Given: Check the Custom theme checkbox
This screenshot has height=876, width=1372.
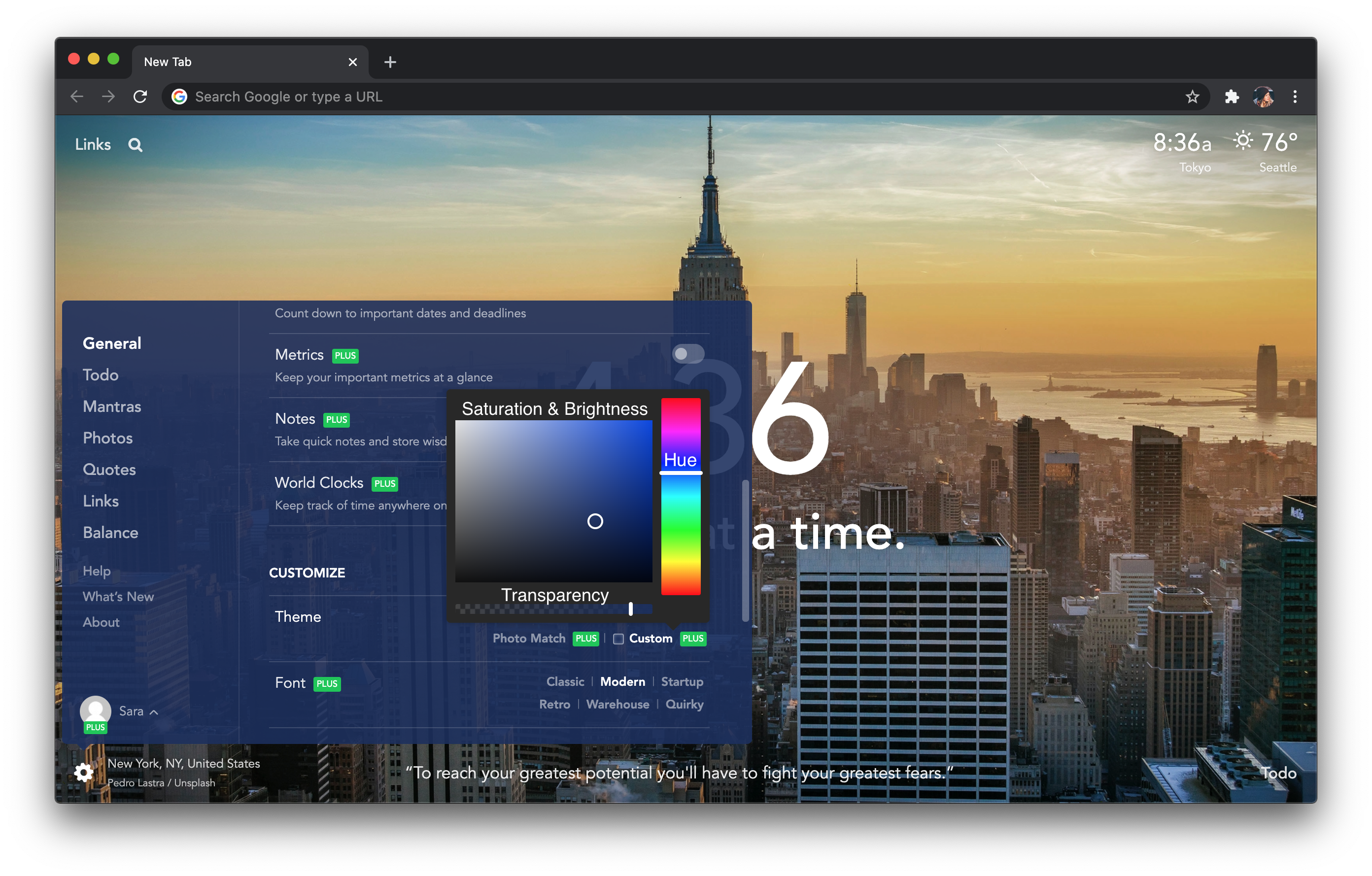Looking at the screenshot, I should coord(618,639).
